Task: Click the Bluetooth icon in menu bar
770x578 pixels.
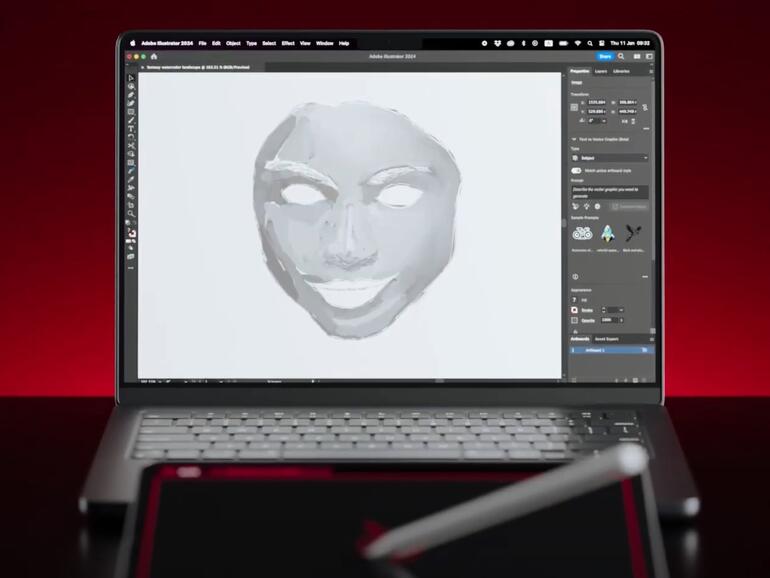Action: click(x=523, y=43)
